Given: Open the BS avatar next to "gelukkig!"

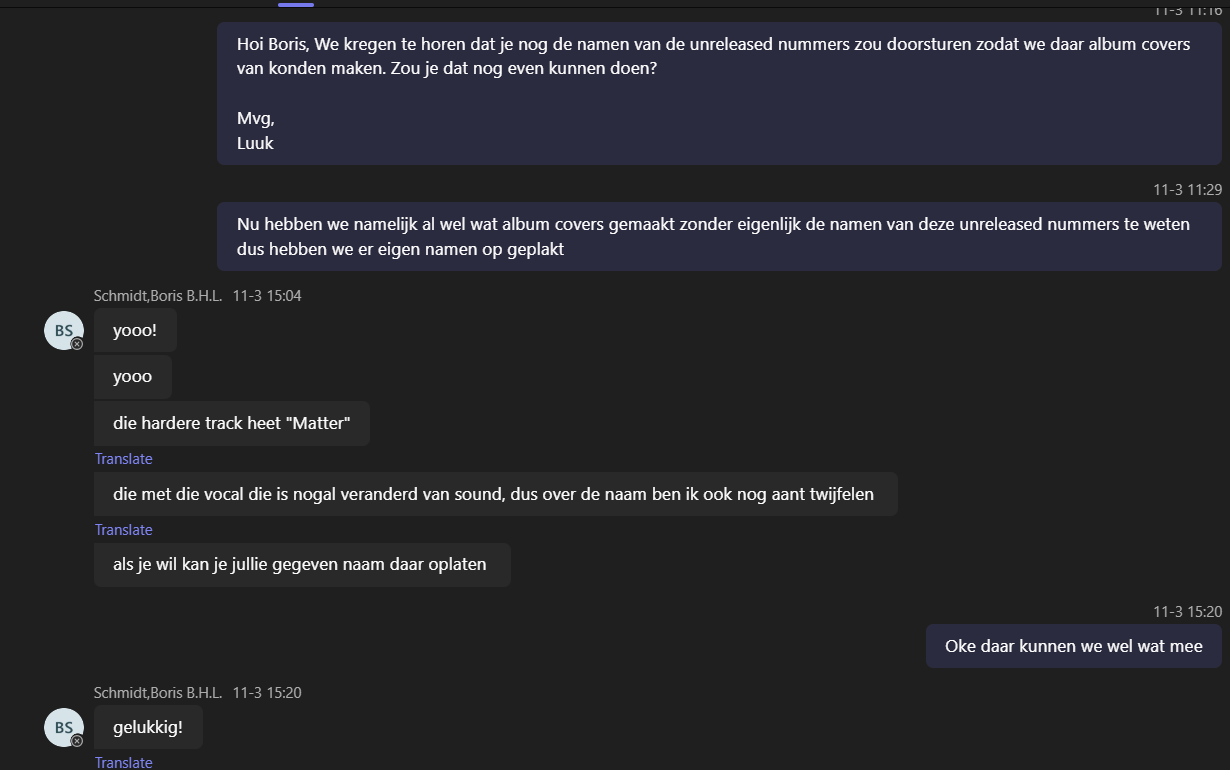Looking at the screenshot, I should point(63,727).
